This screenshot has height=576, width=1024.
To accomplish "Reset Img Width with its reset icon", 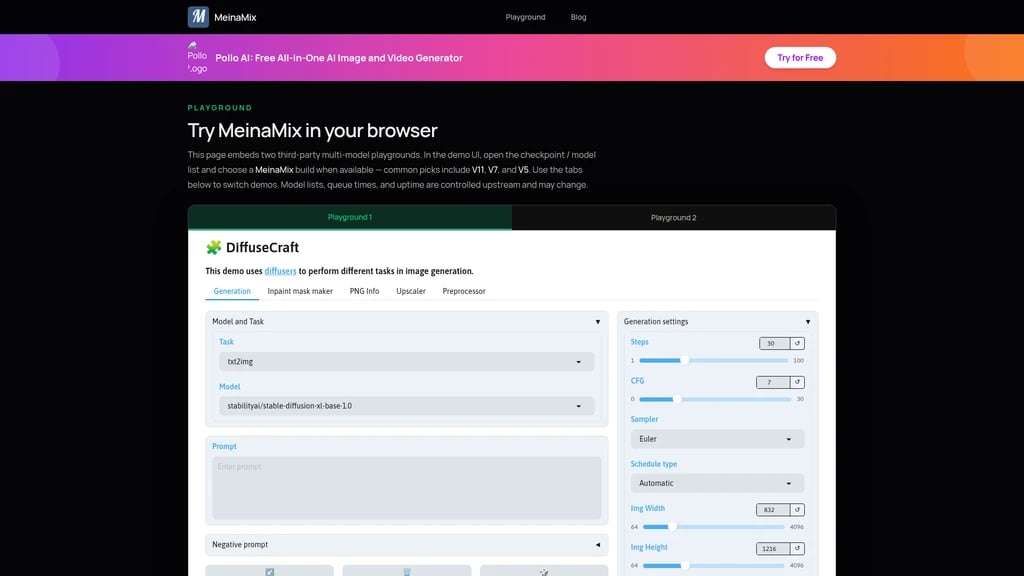I will (x=797, y=509).
